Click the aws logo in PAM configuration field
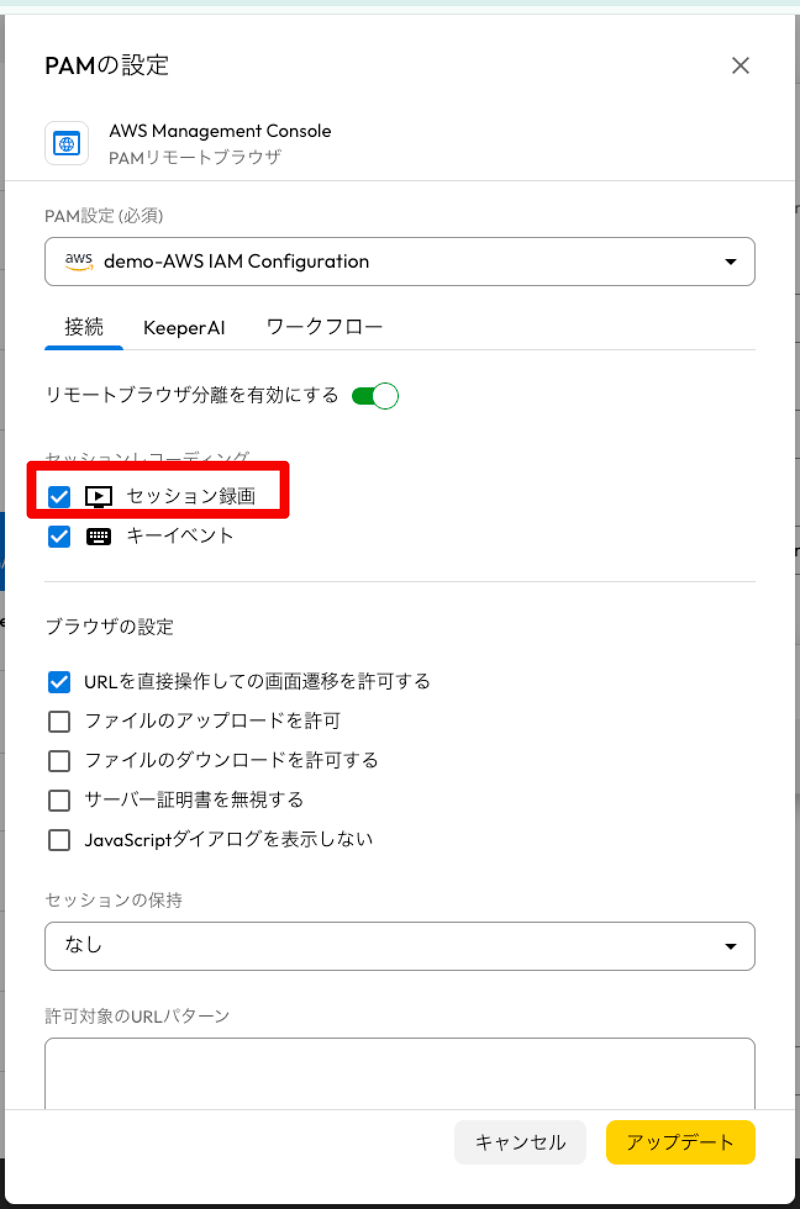Image resolution: width=800 pixels, height=1209 pixels. pos(78,262)
